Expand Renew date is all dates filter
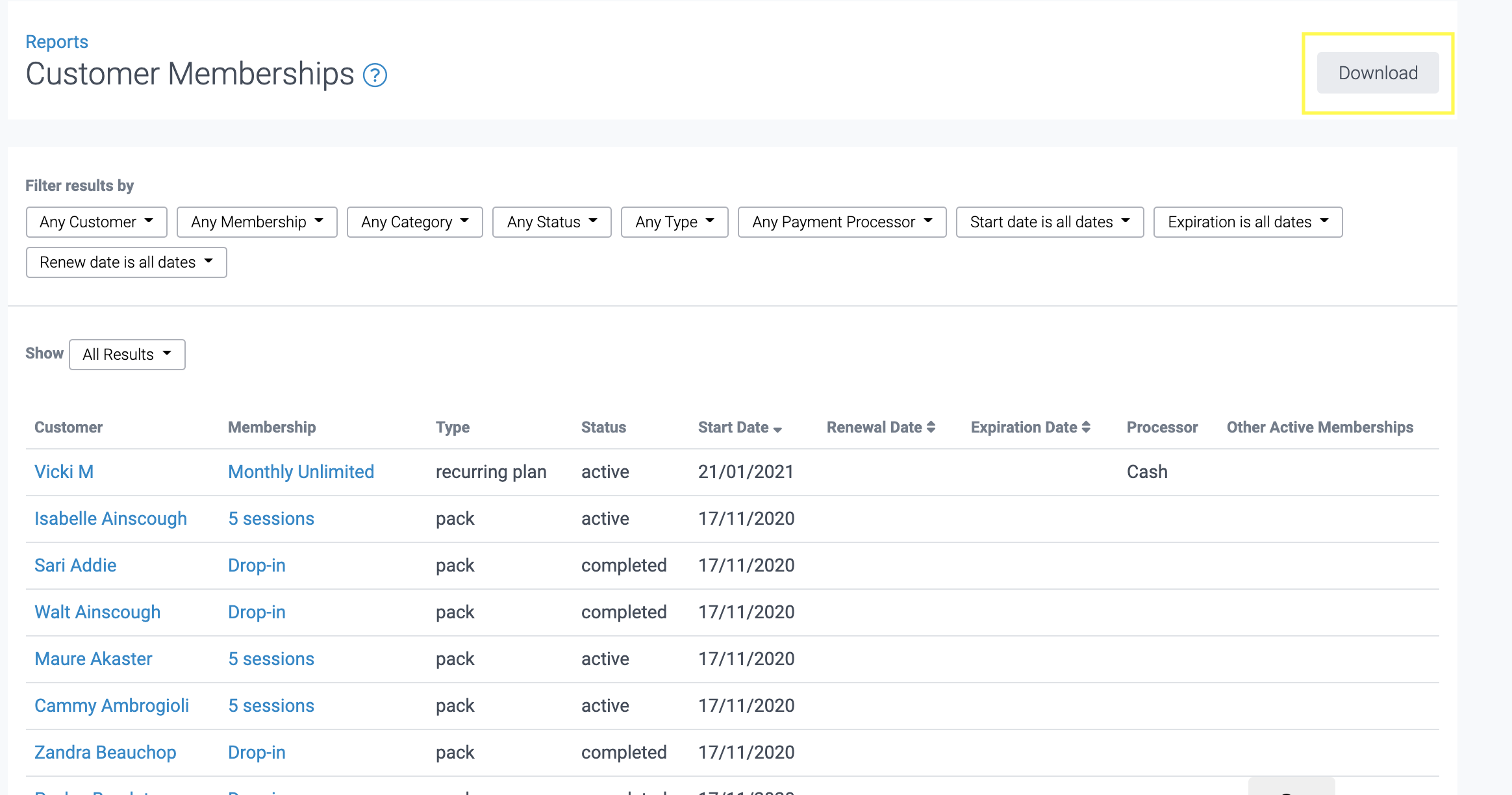This screenshot has height=795, width=1512. (126, 262)
